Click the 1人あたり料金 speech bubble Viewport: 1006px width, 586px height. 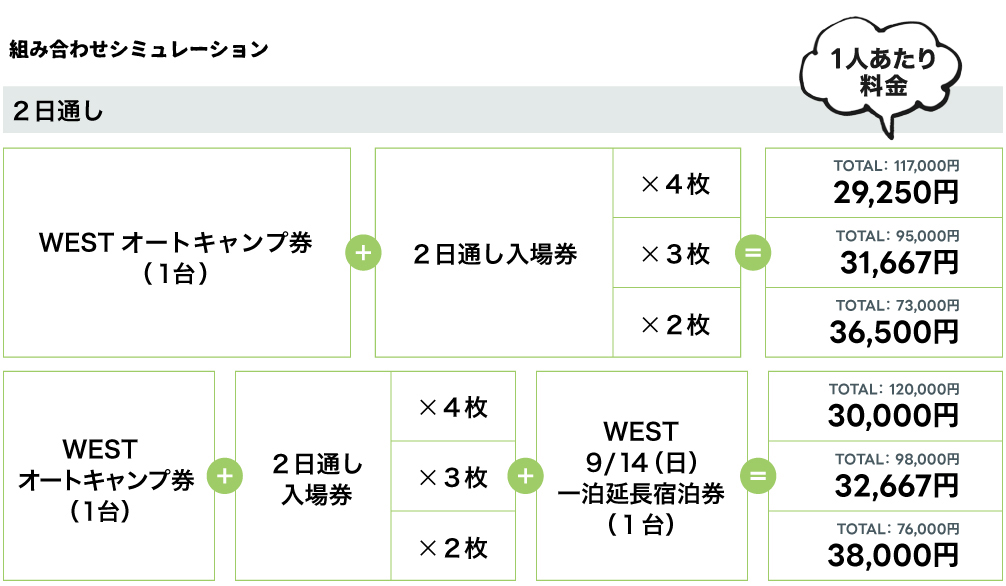(880, 76)
